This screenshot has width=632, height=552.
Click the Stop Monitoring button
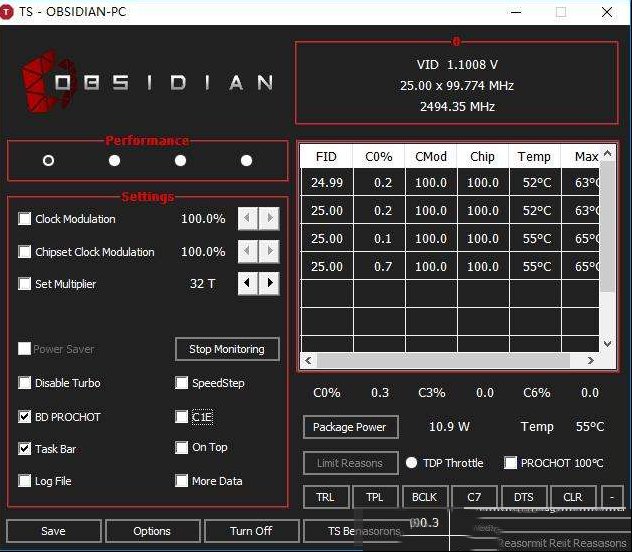click(x=227, y=349)
